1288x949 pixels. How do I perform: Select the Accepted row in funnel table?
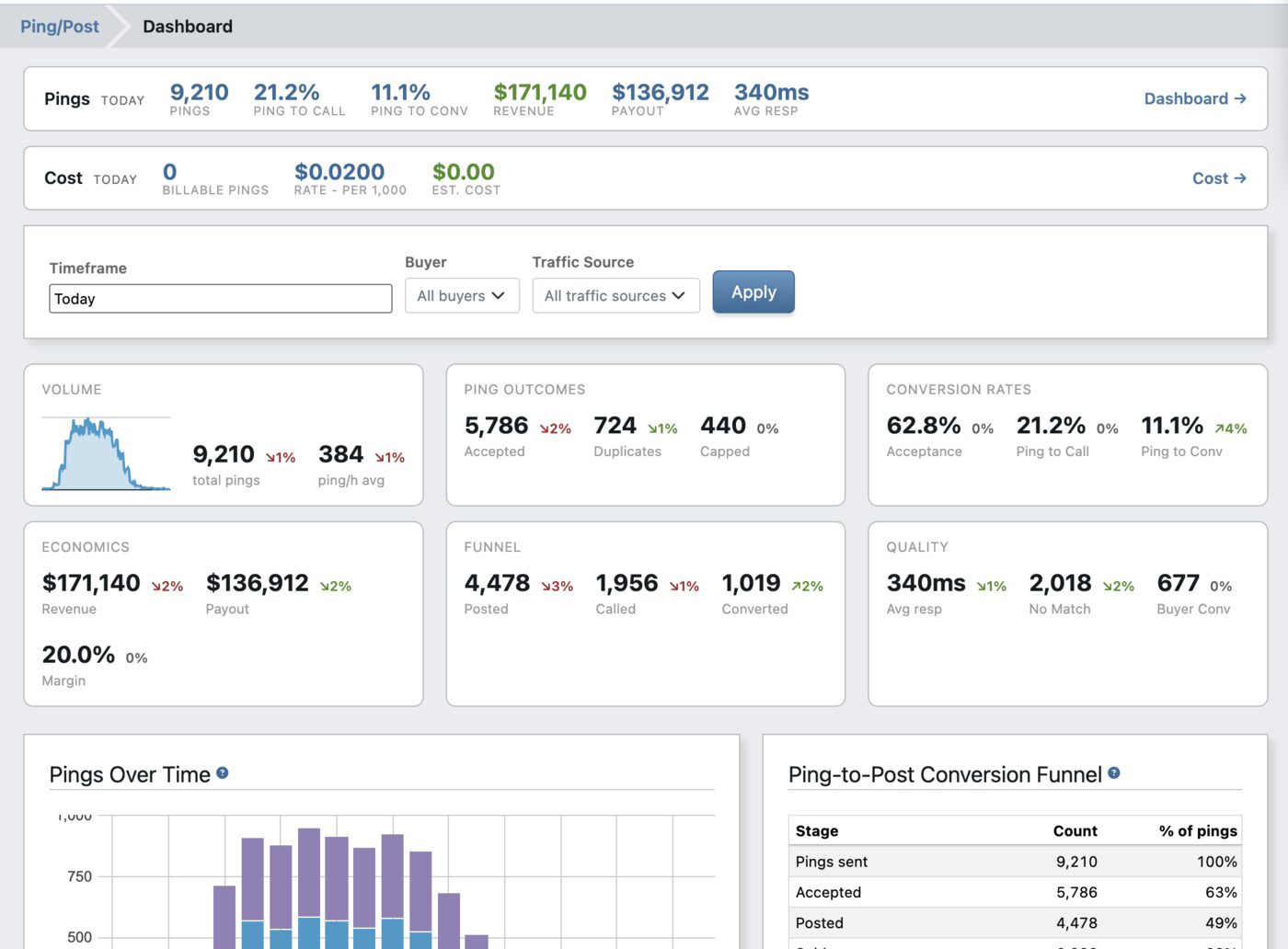[1016, 892]
